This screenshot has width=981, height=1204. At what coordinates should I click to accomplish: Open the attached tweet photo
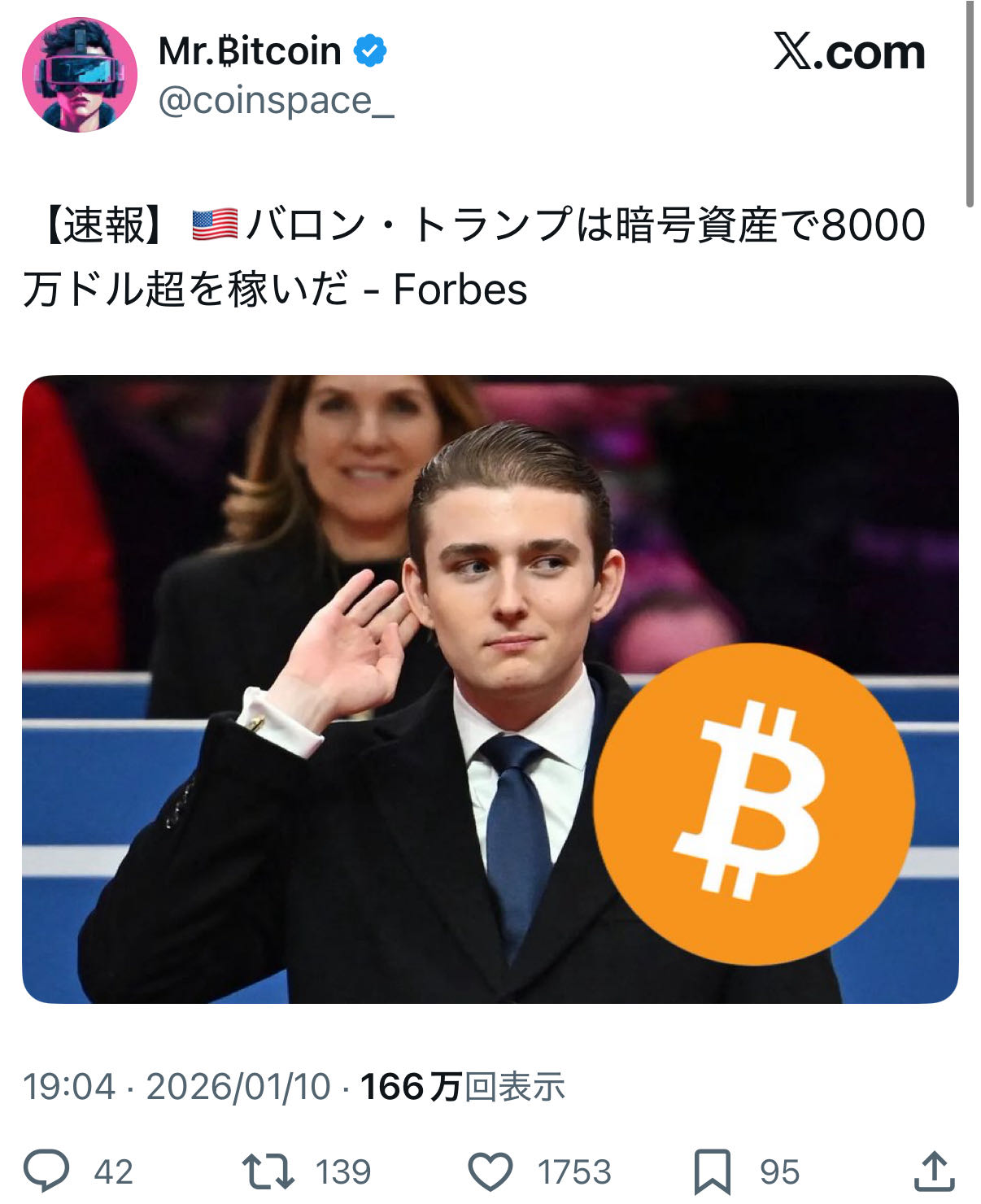point(490,689)
